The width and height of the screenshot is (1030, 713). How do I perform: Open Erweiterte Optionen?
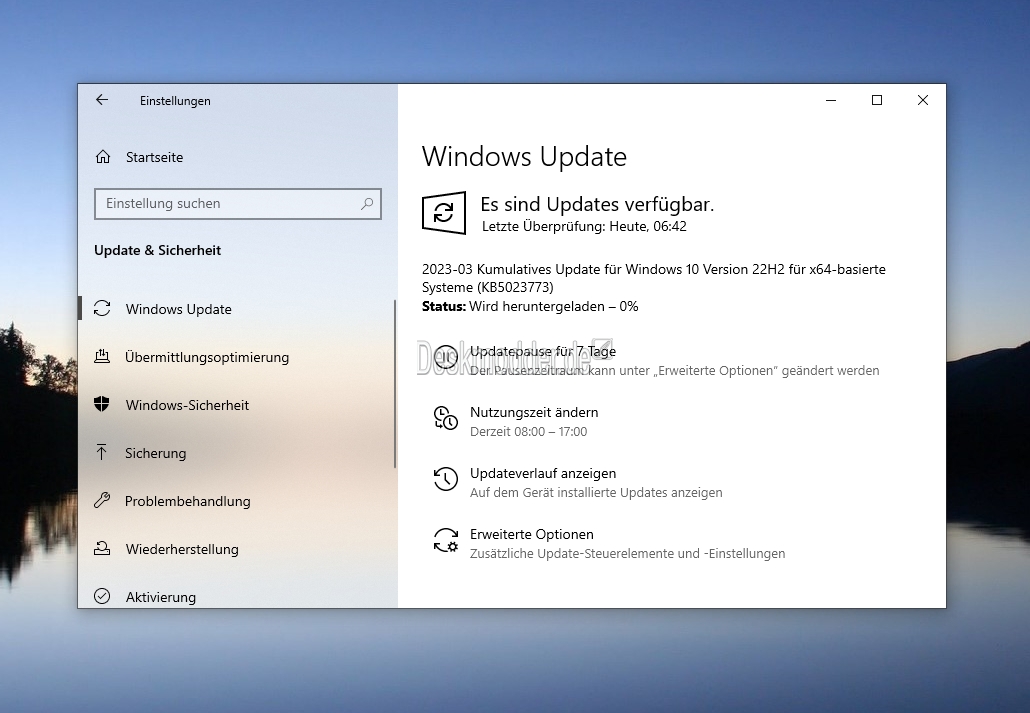tap(531, 534)
